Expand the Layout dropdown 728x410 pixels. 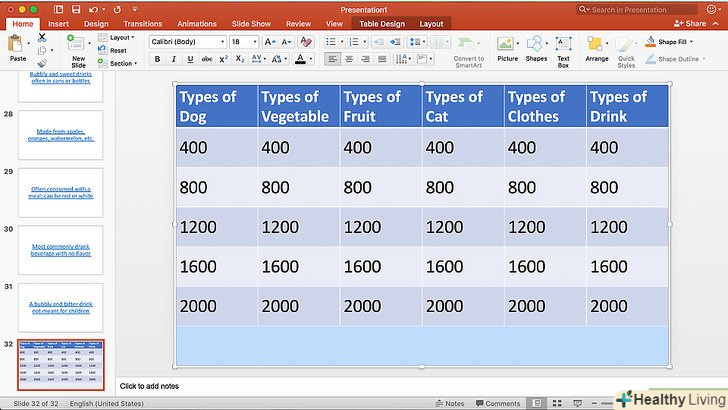[x=122, y=37]
